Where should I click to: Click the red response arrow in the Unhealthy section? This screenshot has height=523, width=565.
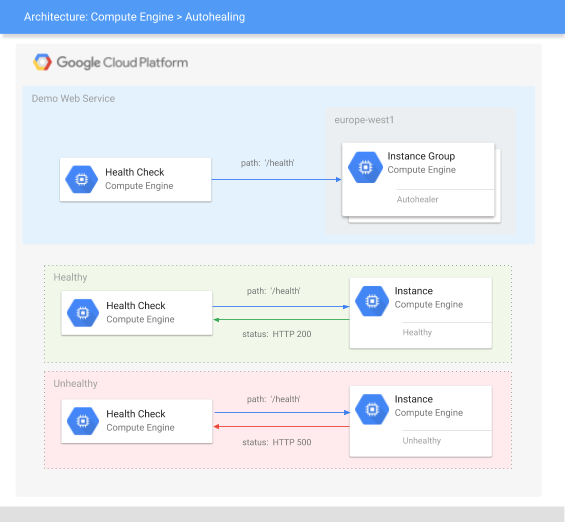(281, 427)
